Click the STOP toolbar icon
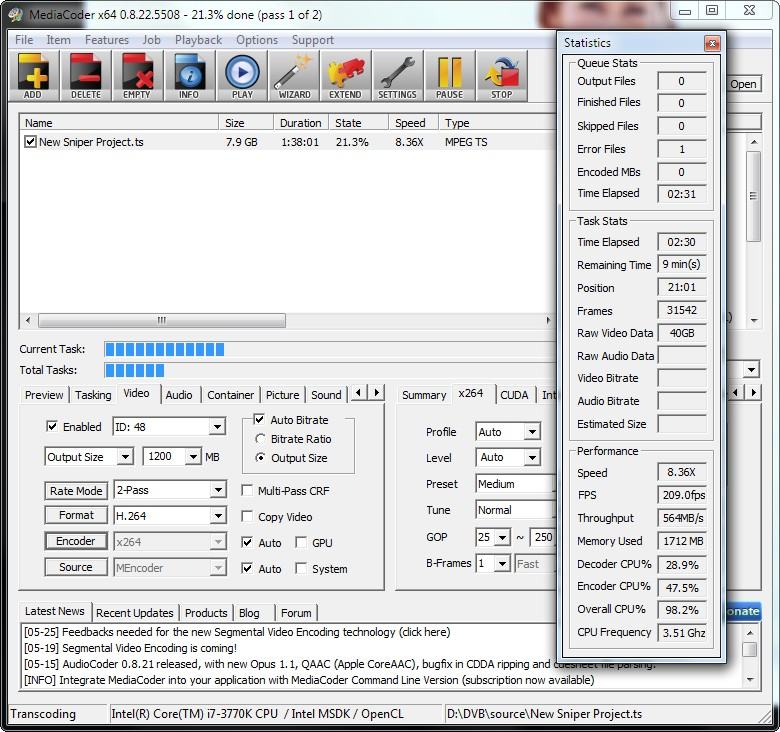Screen dimensions: 780x732 (501, 76)
